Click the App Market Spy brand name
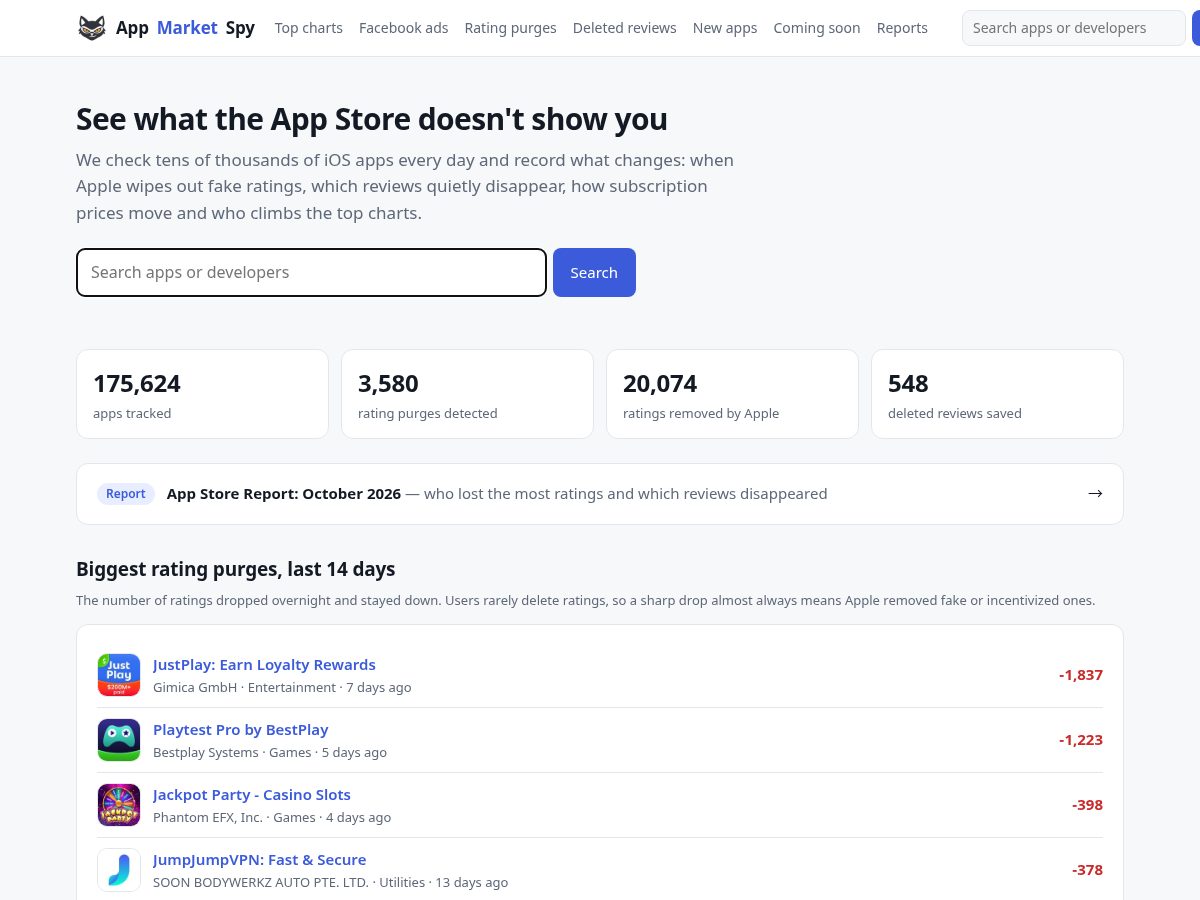The height and width of the screenshot is (900, 1200). (x=185, y=28)
